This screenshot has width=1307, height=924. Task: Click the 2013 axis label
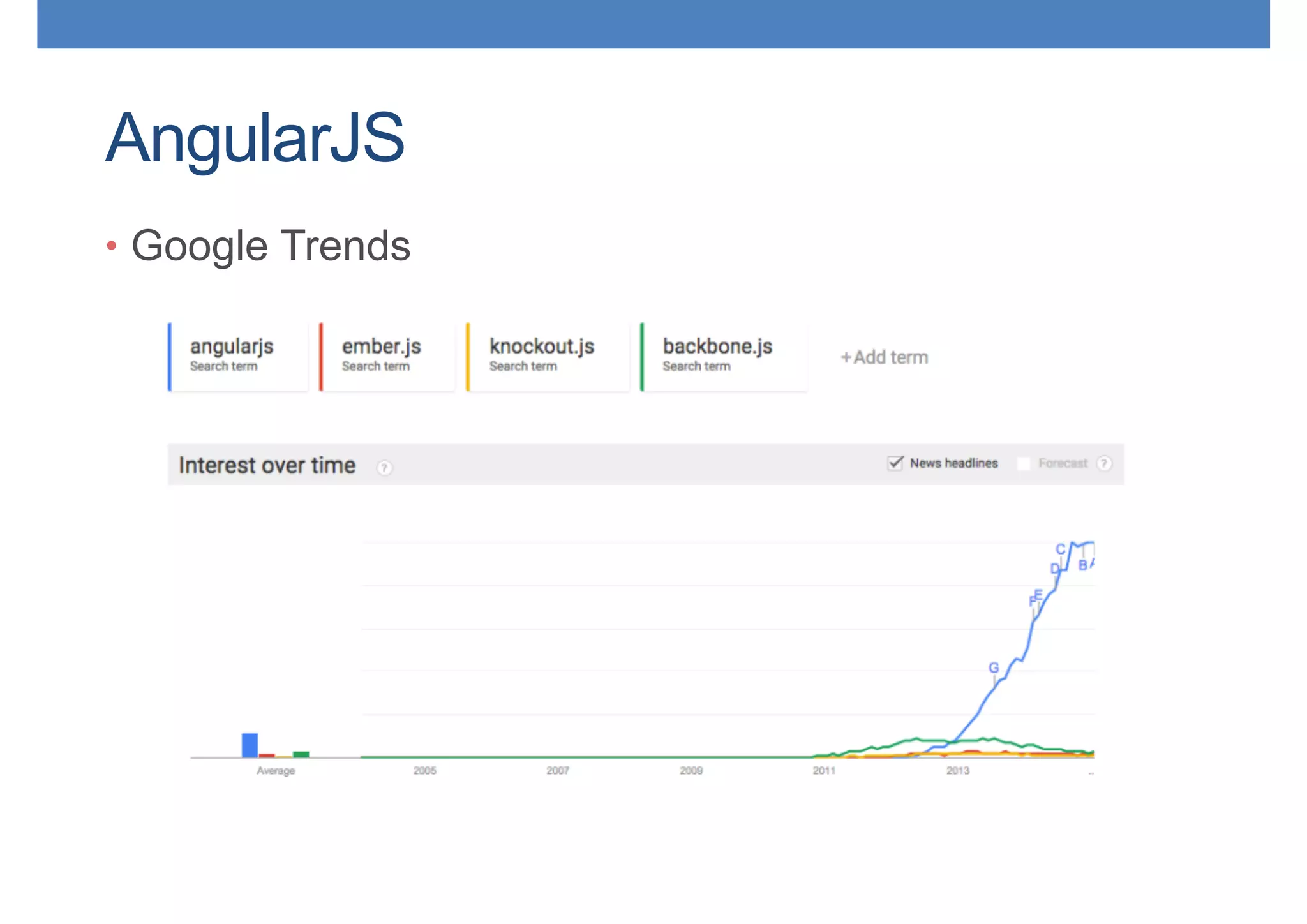[957, 771]
